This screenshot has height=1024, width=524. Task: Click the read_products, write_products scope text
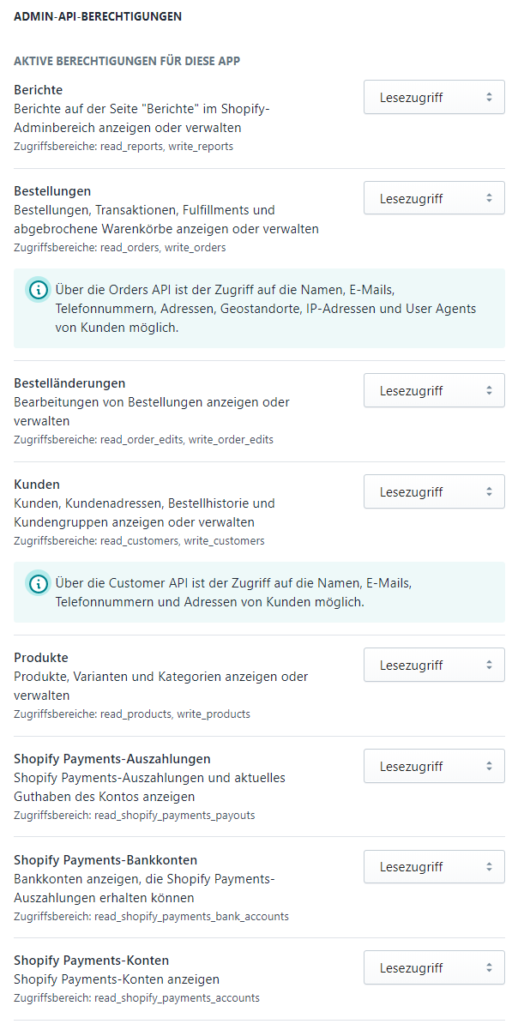tap(174, 714)
